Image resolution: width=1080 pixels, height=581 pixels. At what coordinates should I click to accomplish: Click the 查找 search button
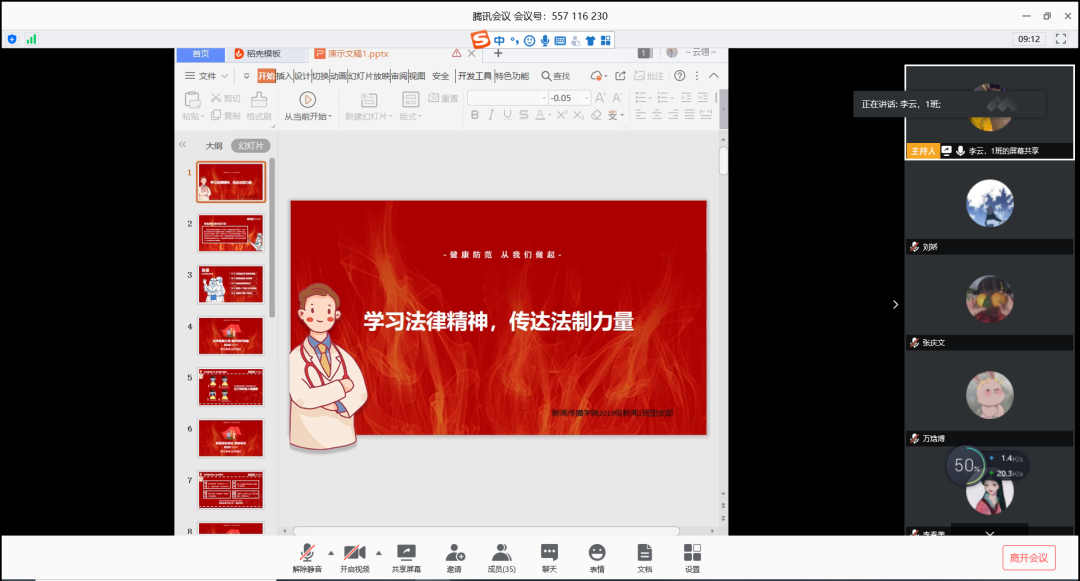click(556, 76)
